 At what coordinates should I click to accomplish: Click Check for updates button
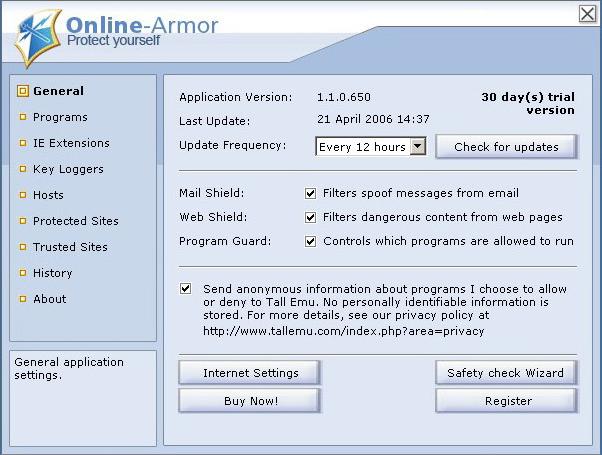pyautogui.click(x=506, y=147)
